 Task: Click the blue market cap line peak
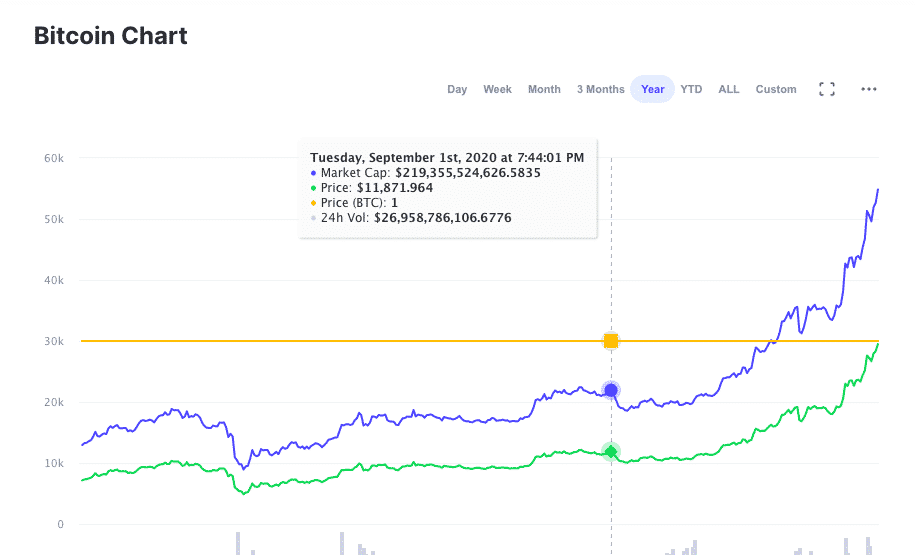coord(878,190)
